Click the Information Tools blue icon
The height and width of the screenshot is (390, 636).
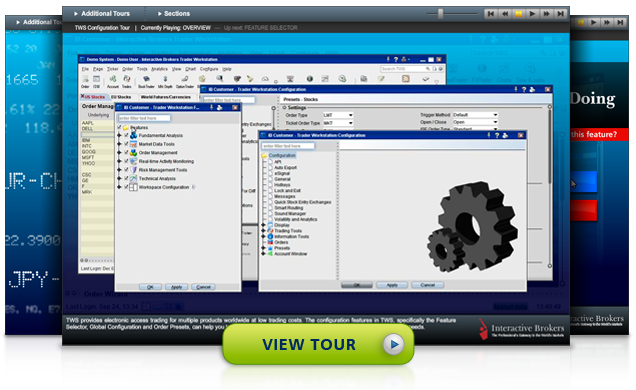pyautogui.click(x=271, y=236)
